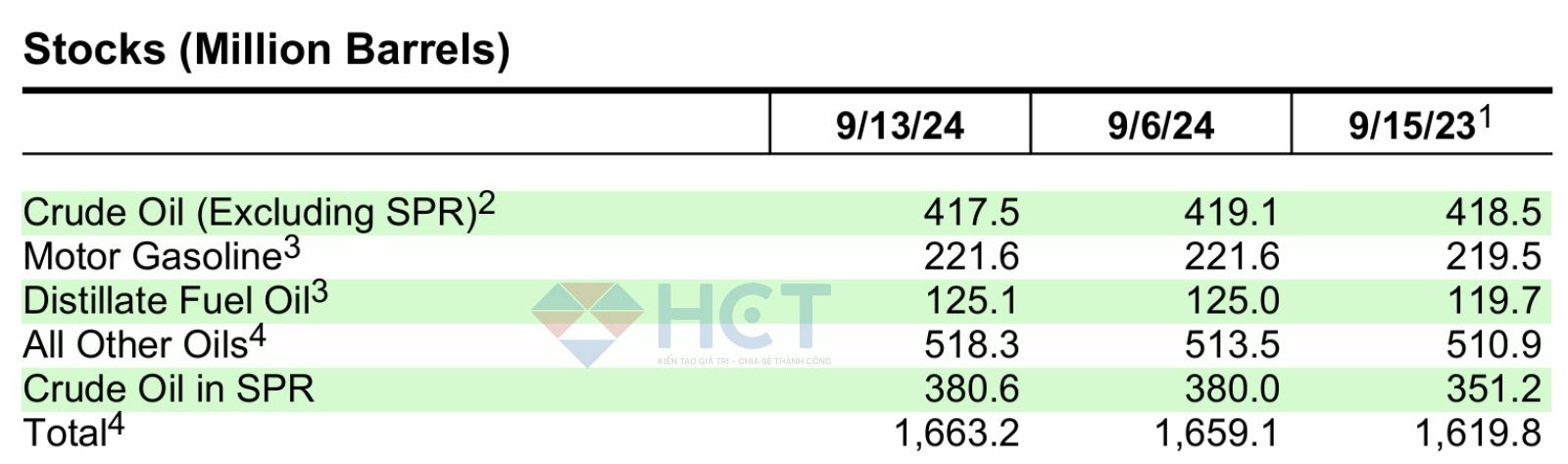Select the 417.5 crude oil value
Image resolution: width=1568 pixels, height=464 pixels.
point(971,212)
